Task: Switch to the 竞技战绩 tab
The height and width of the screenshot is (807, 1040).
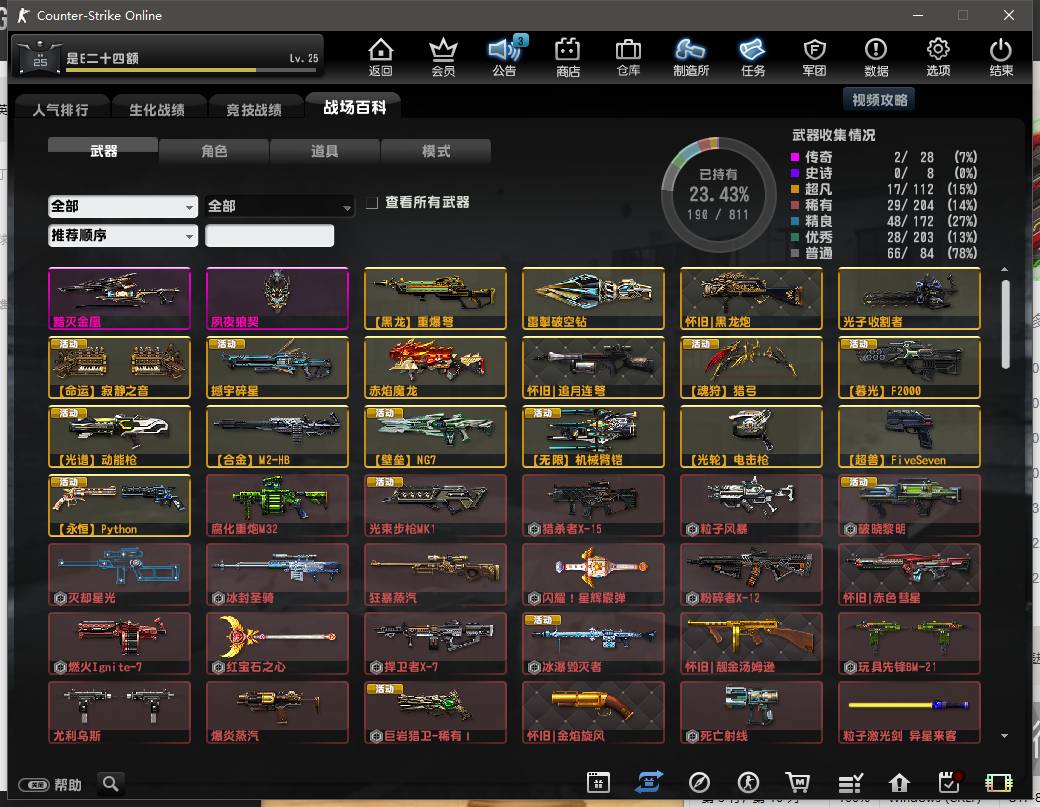Action: [254, 109]
